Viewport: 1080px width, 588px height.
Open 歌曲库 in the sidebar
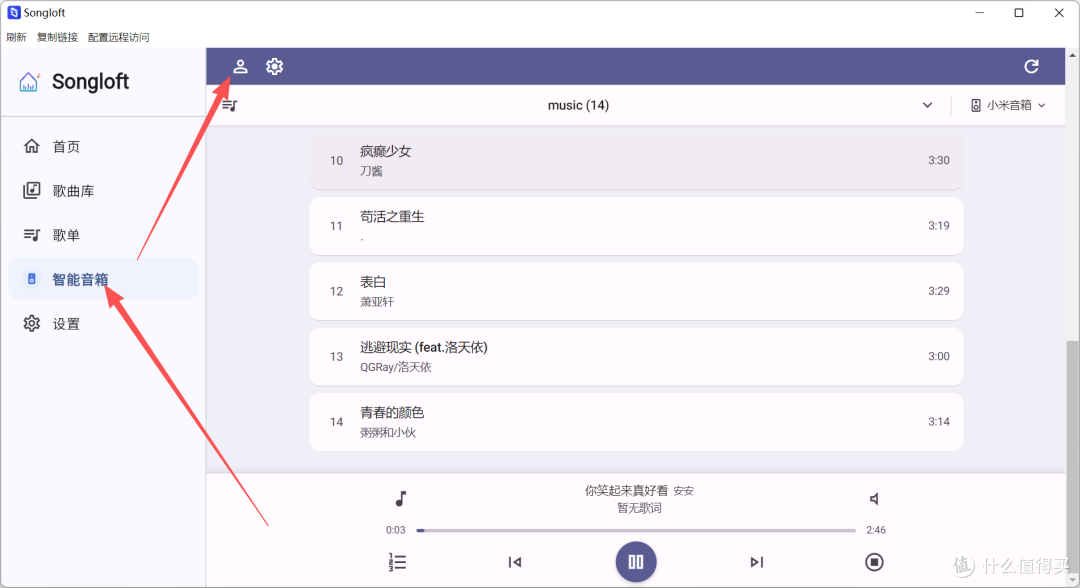[103, 191]
